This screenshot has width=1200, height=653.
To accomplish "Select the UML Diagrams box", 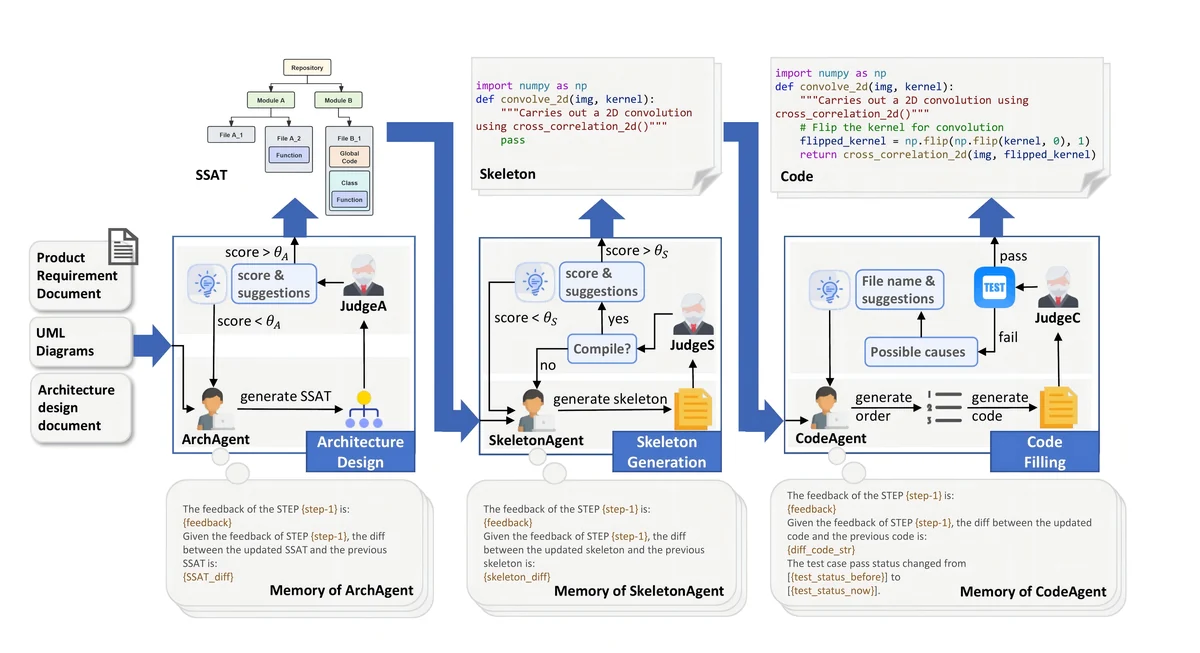I will 80,342.
